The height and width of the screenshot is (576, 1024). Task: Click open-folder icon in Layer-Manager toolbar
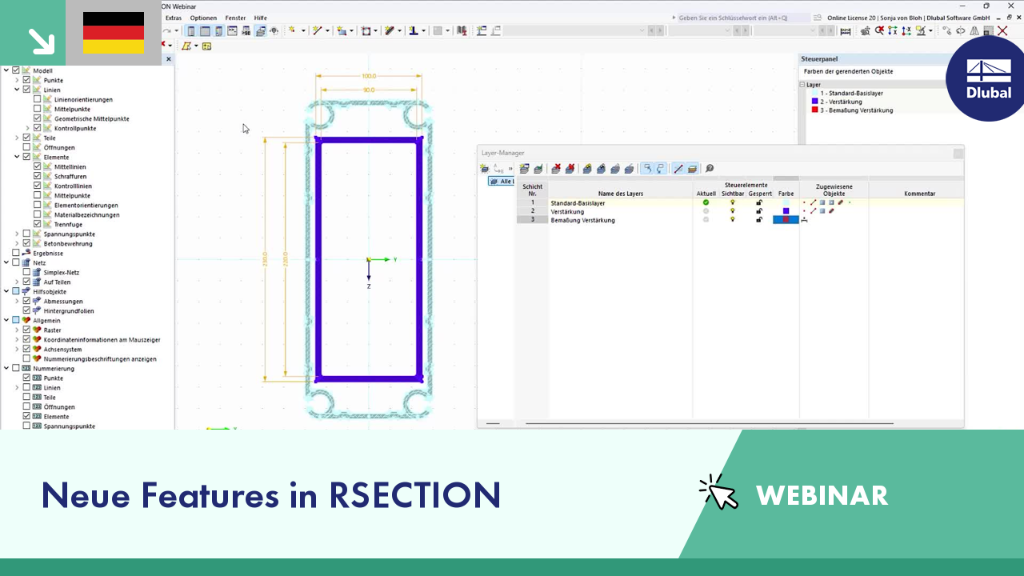[692, 168]
